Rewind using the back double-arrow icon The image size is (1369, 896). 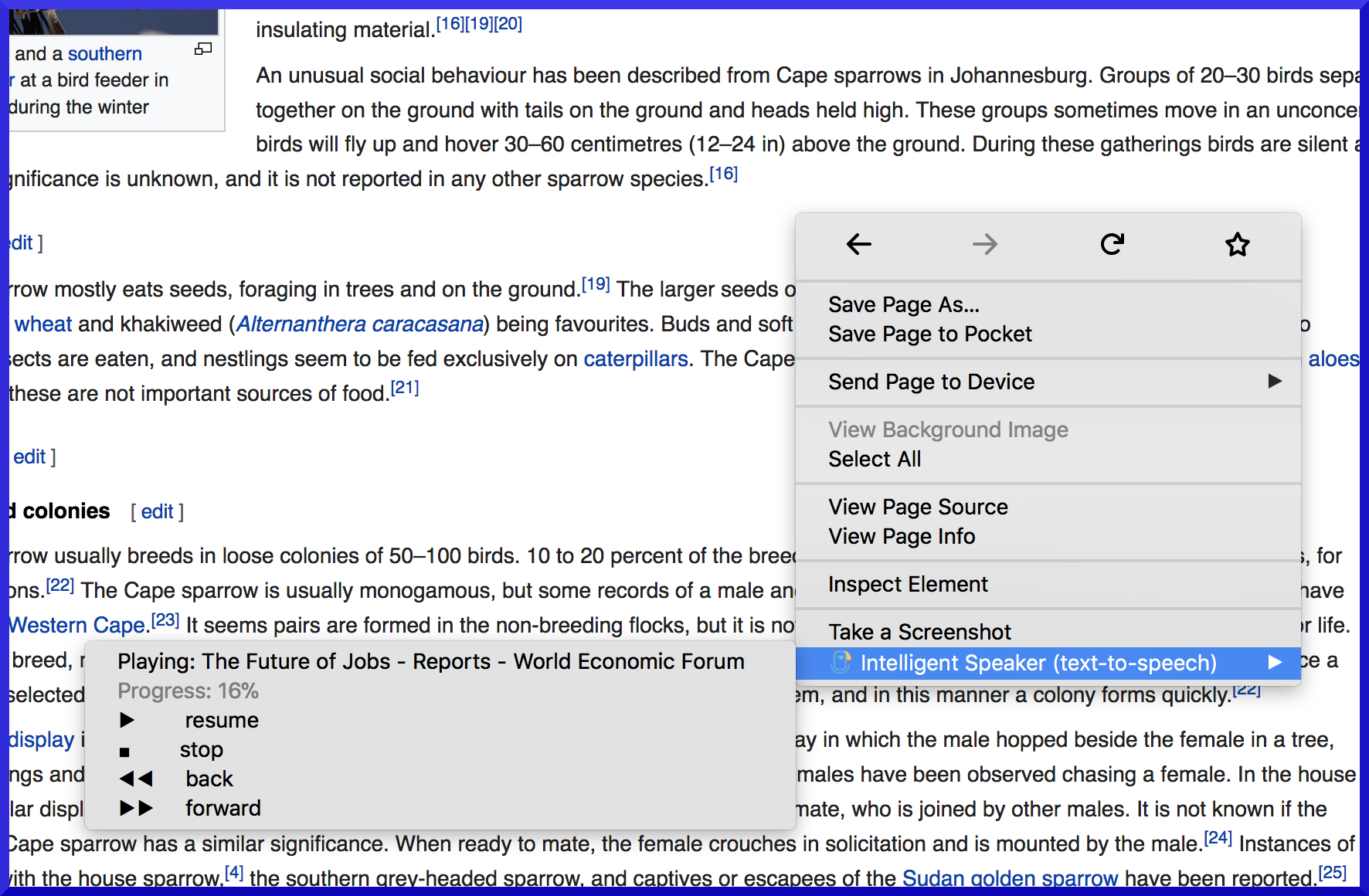[x=136, y=779]
